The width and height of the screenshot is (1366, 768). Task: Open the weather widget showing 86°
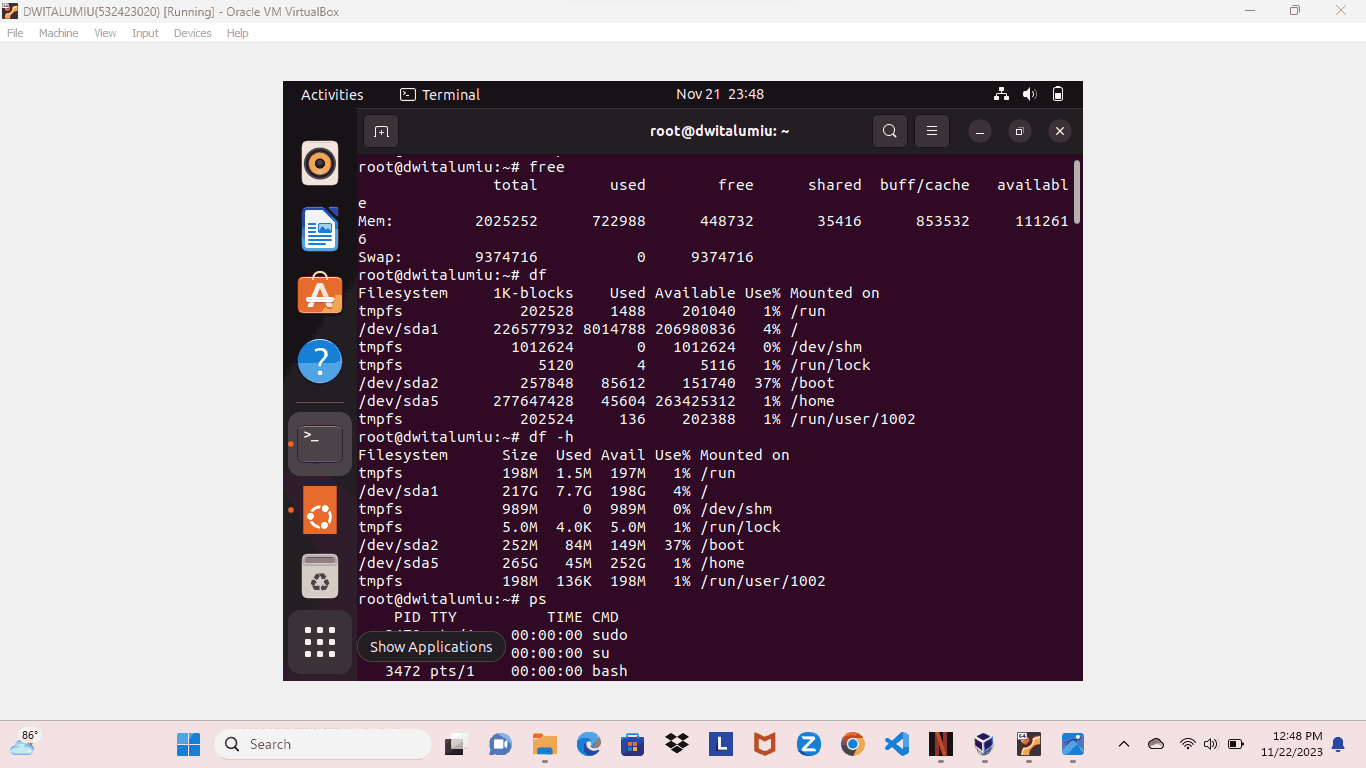coord(24,743)
